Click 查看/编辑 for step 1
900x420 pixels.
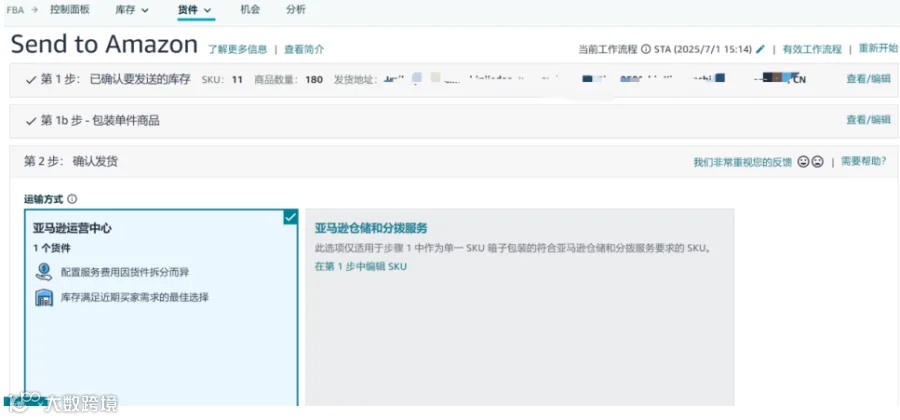coord(868,79)
